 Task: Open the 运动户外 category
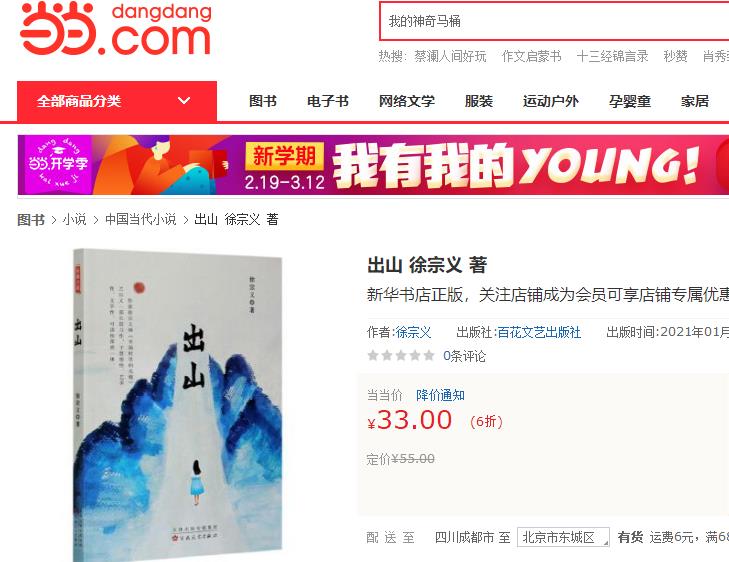click(550, 101)
